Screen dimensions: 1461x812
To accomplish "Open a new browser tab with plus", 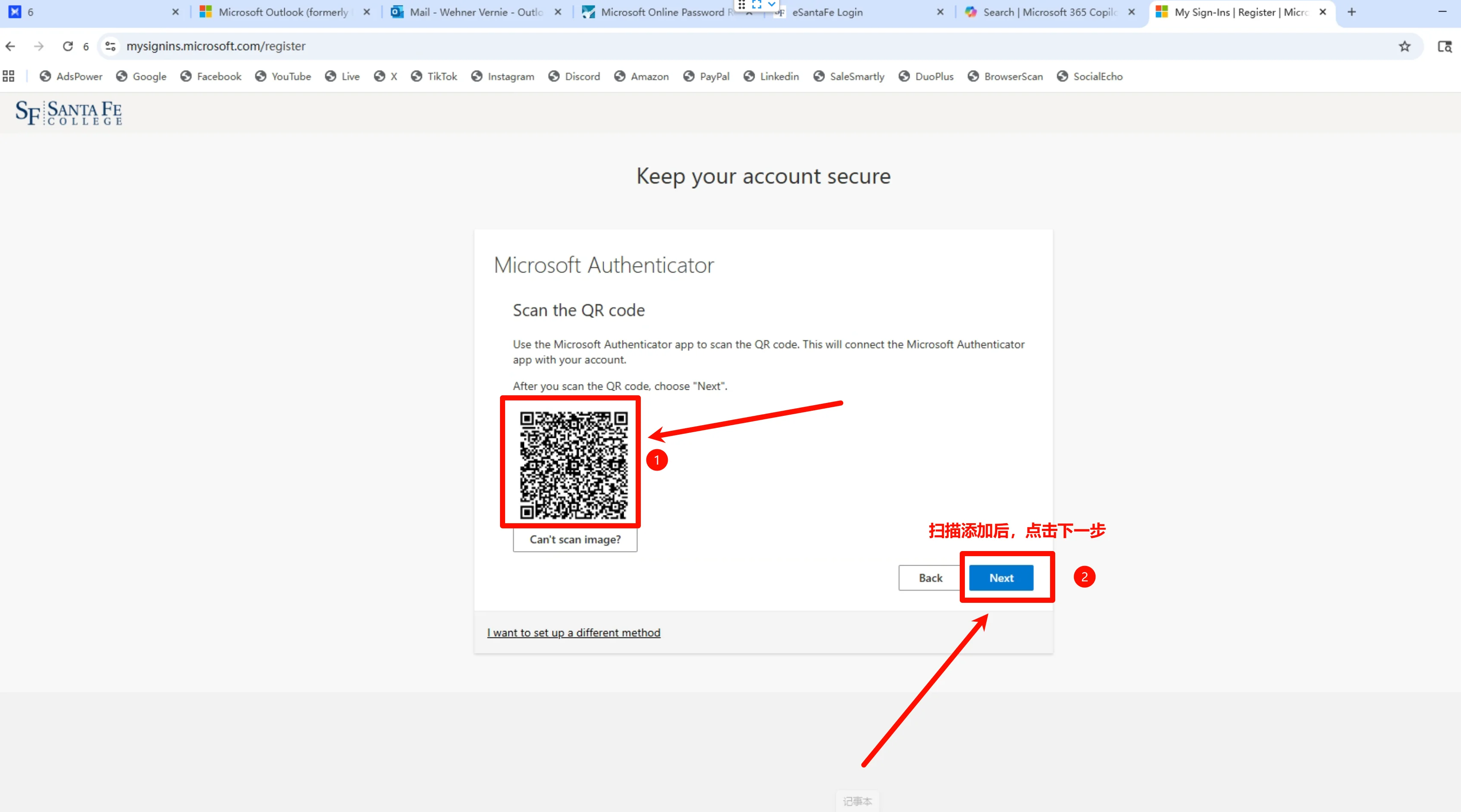I will tap(1351, 12).
